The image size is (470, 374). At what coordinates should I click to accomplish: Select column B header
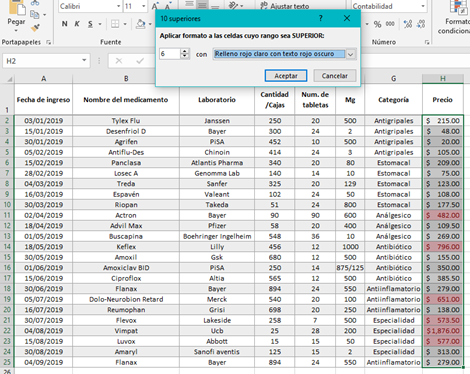click(126, 79)
